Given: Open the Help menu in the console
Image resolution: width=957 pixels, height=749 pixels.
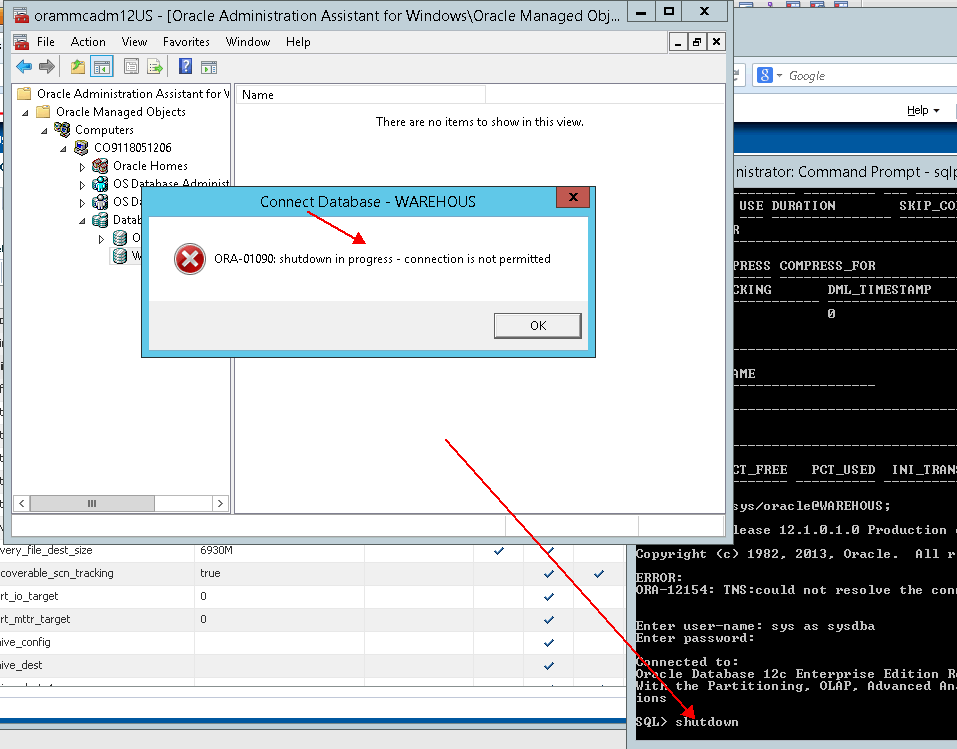Looking at the screenshot, I should coord(298,42).
